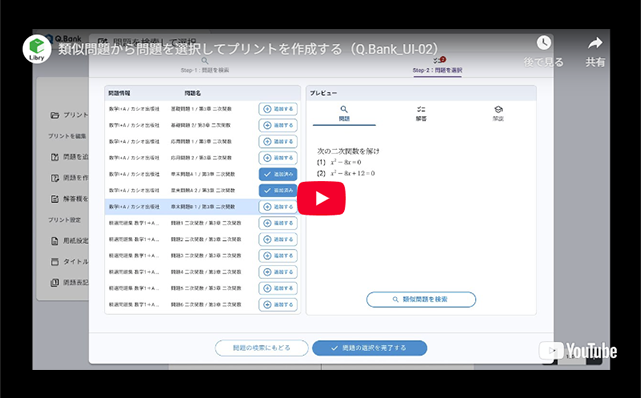Open the プリント folder icon in sidebar

[x=55, y=115]
